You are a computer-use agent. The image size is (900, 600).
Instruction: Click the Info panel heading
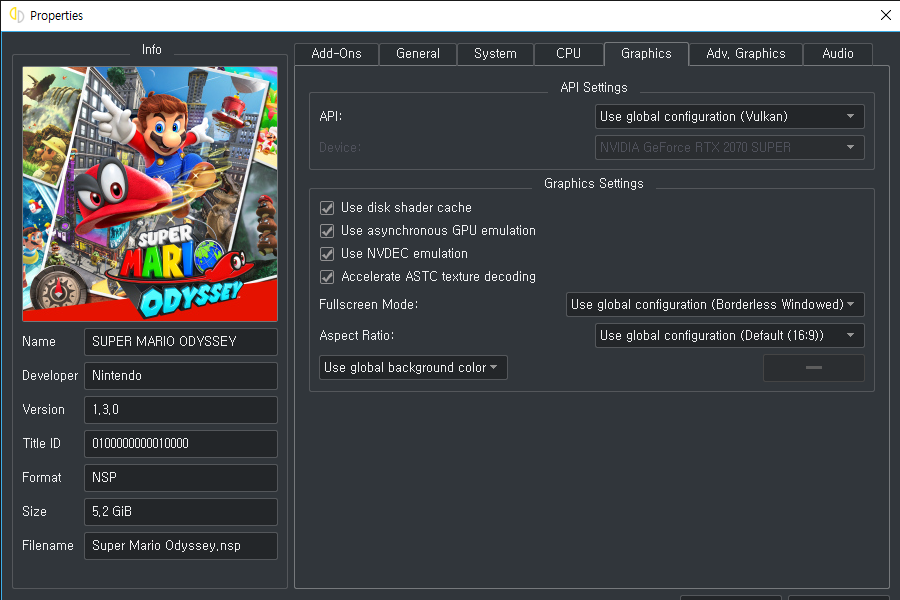pos(152,50)
